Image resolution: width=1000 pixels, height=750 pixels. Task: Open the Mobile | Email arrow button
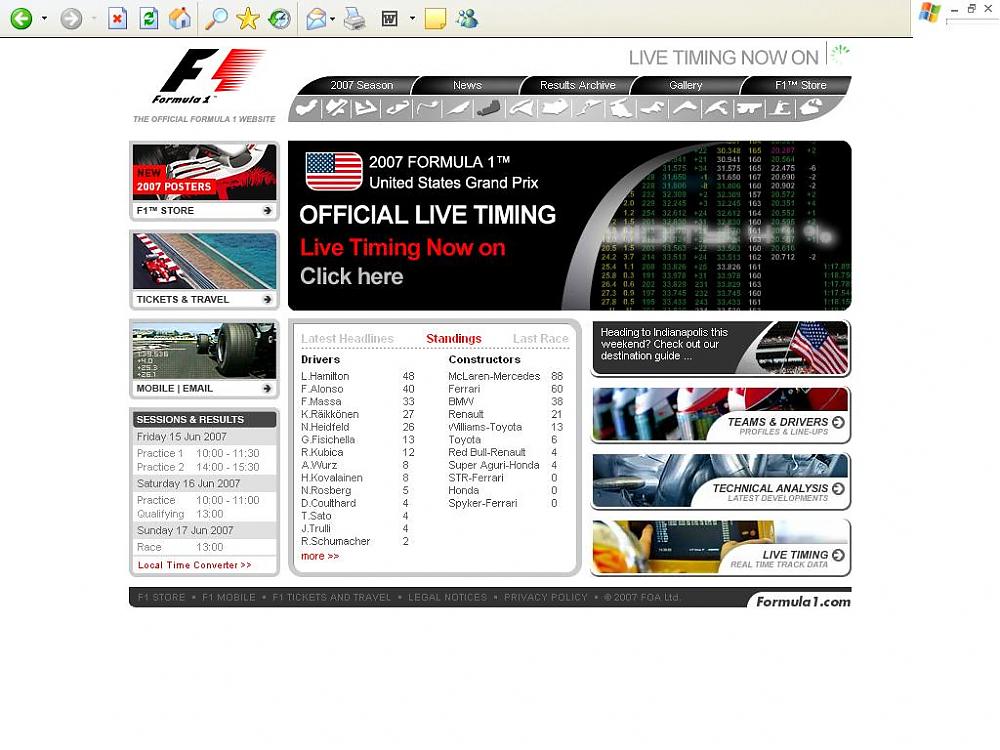(x=267, y=388)
